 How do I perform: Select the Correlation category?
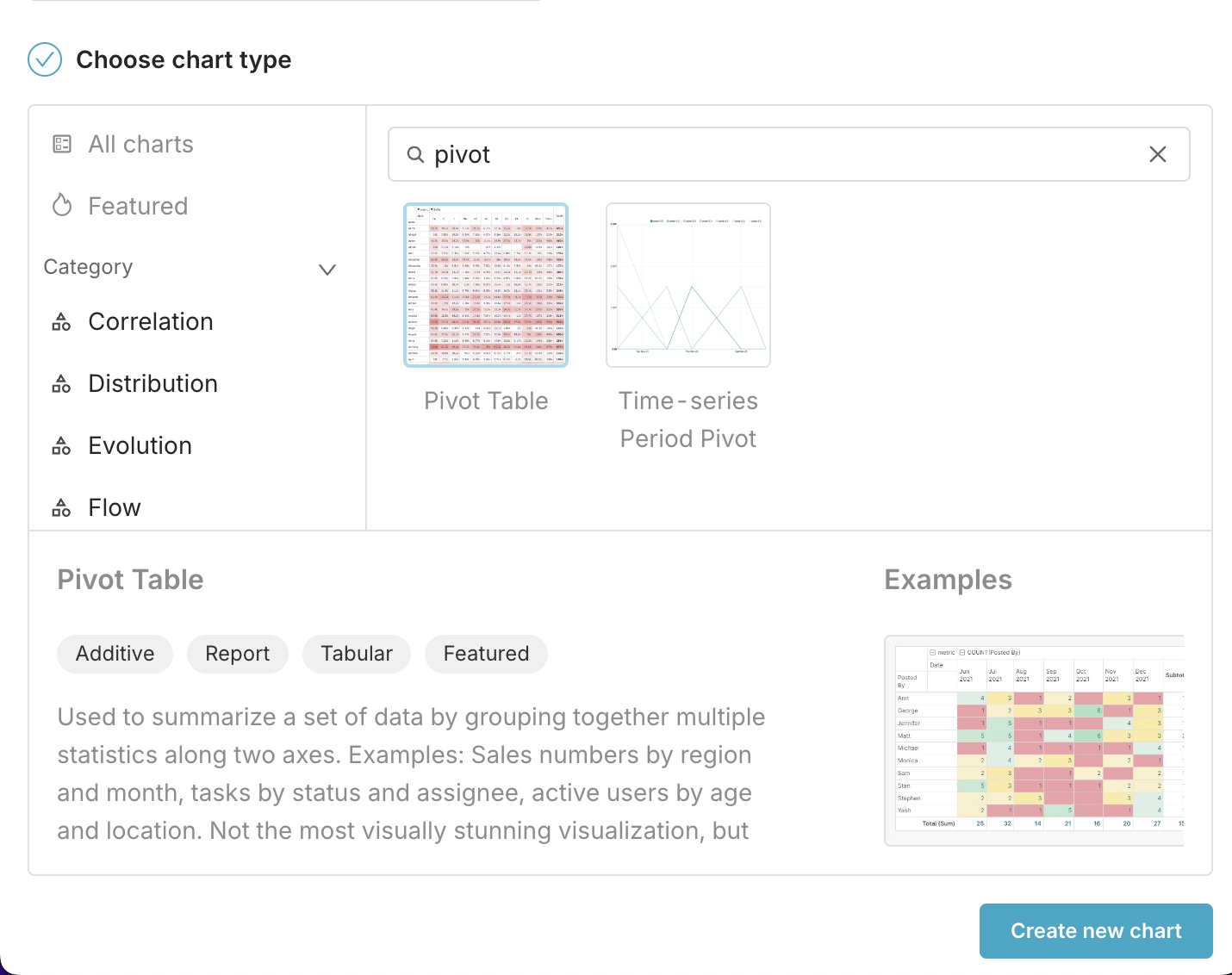(151, 321)
